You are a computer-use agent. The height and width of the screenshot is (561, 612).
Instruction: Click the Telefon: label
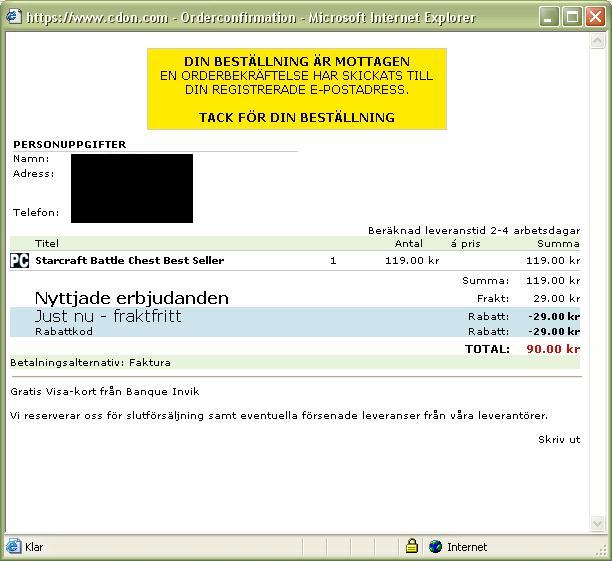pyautogui.click(x=36, y=212)
